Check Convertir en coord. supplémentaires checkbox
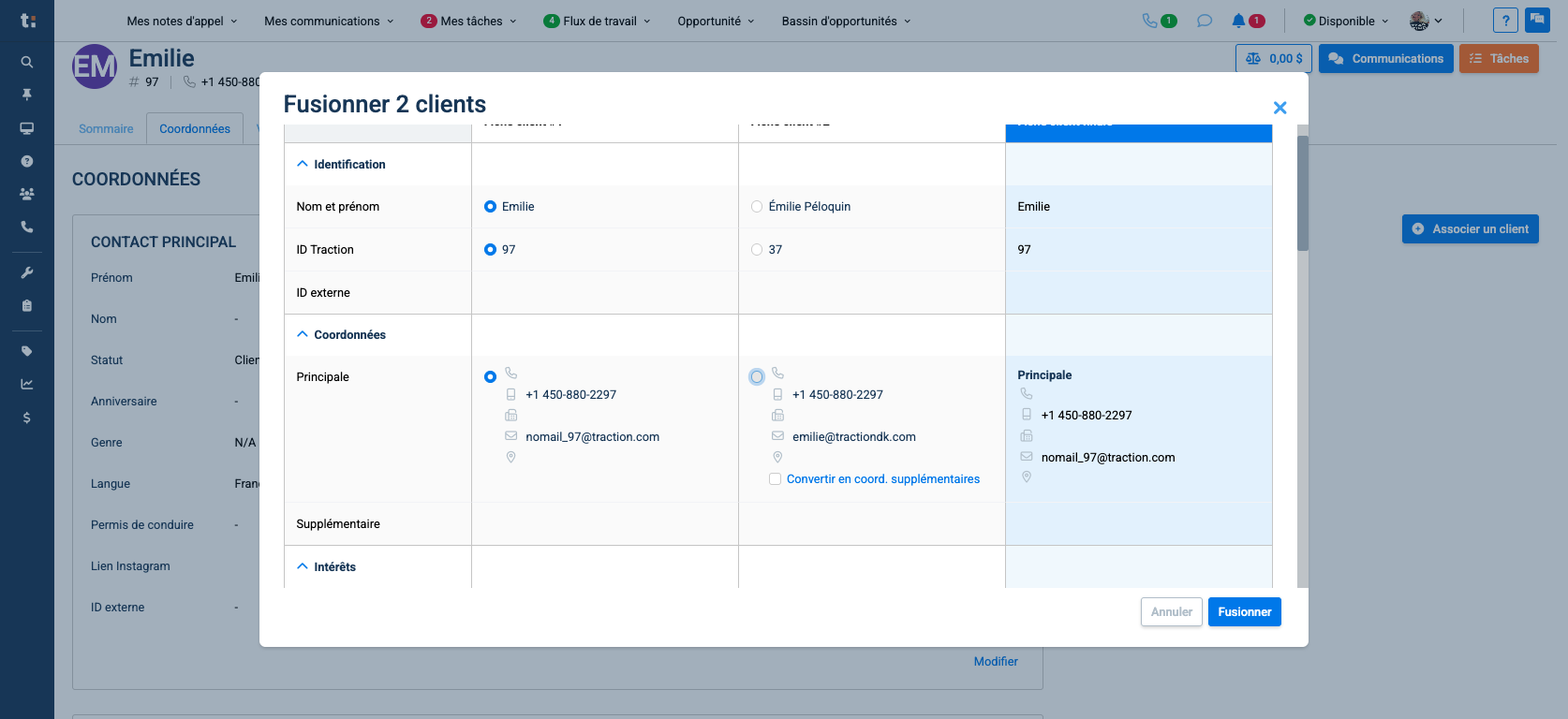The image size is (1568, 719). tap(776, 479)
